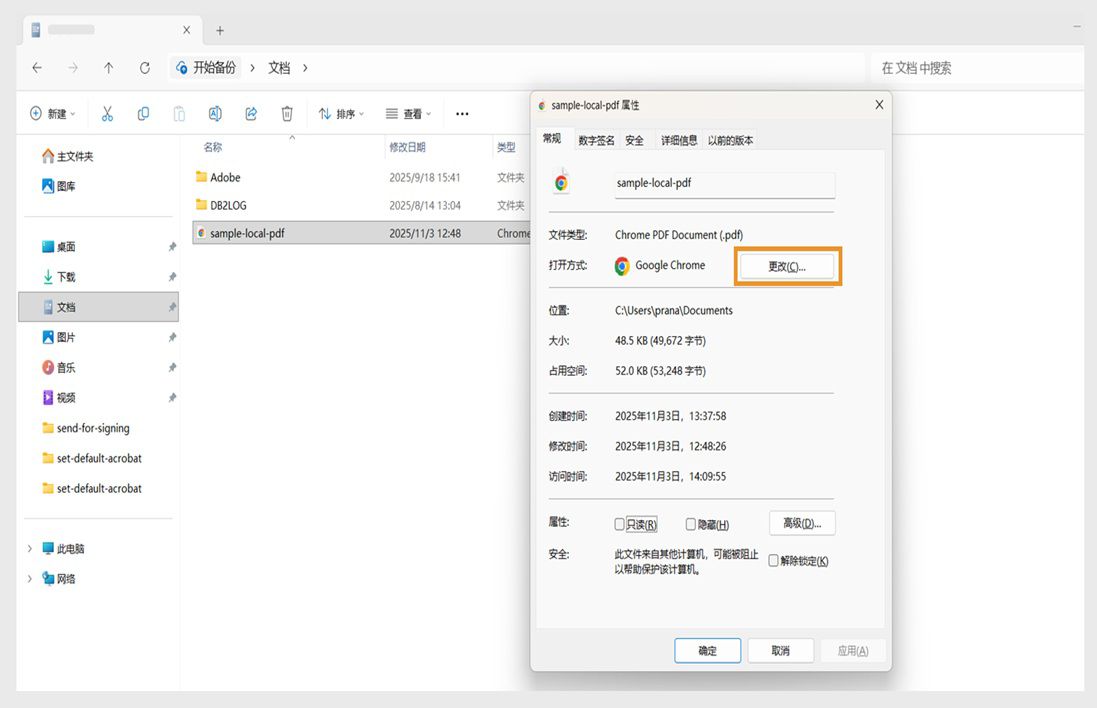This screenshot has width=1097, height=708.
Task: Expand the 此电脑 tree item
Action: pos(29,548)
